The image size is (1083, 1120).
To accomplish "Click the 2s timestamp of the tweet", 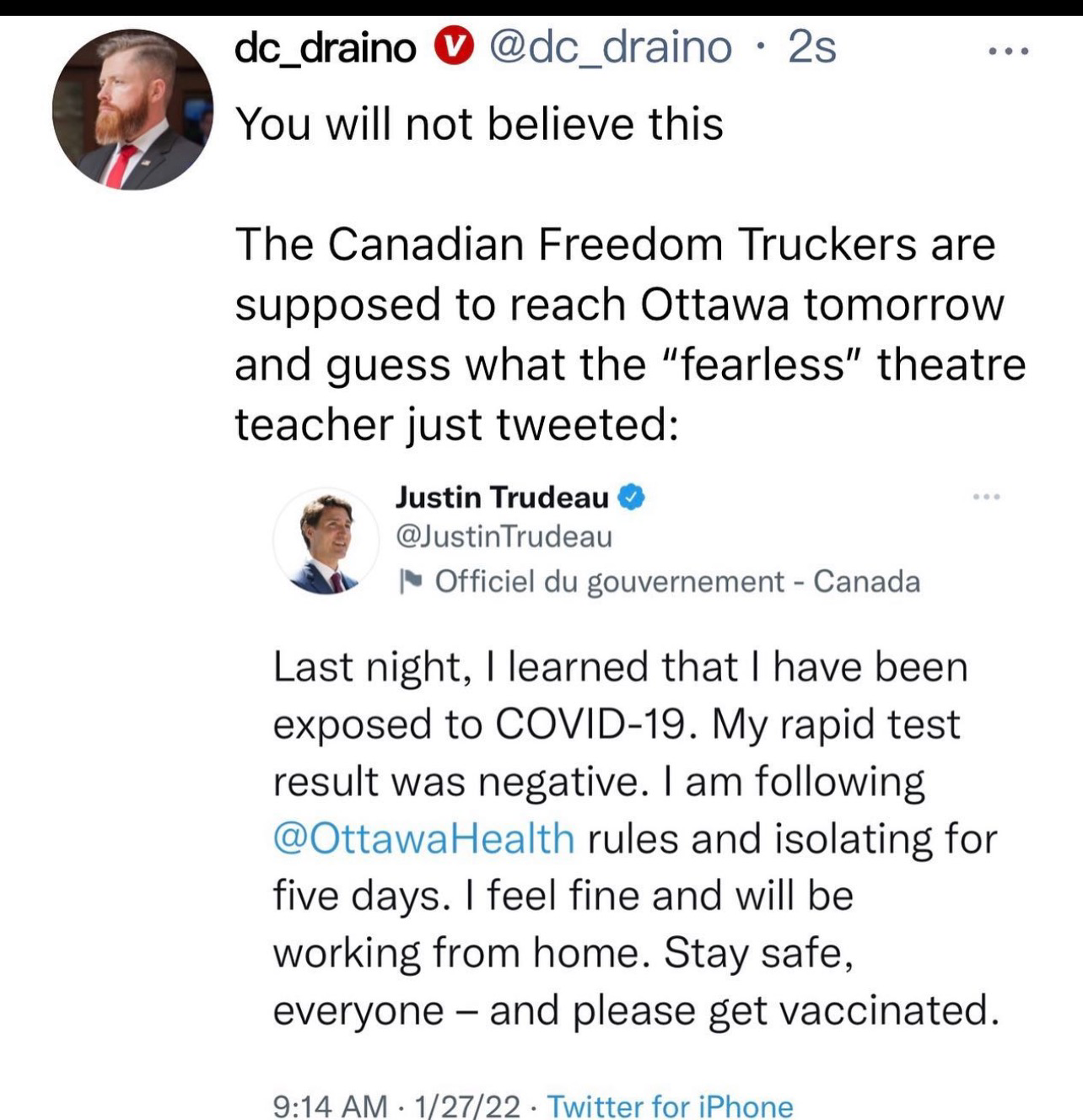I will [812, 47].
